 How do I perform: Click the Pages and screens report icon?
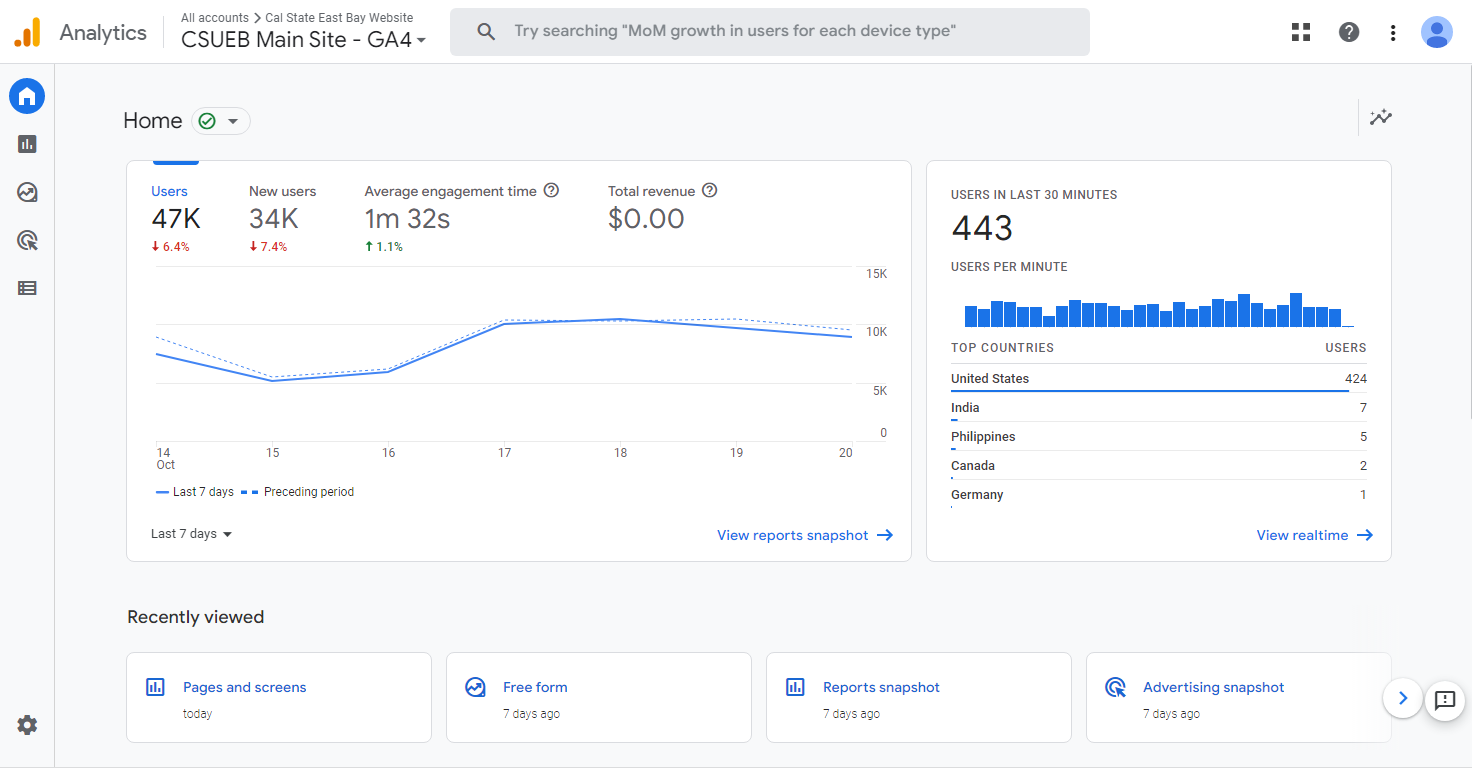tap(155, 687)
